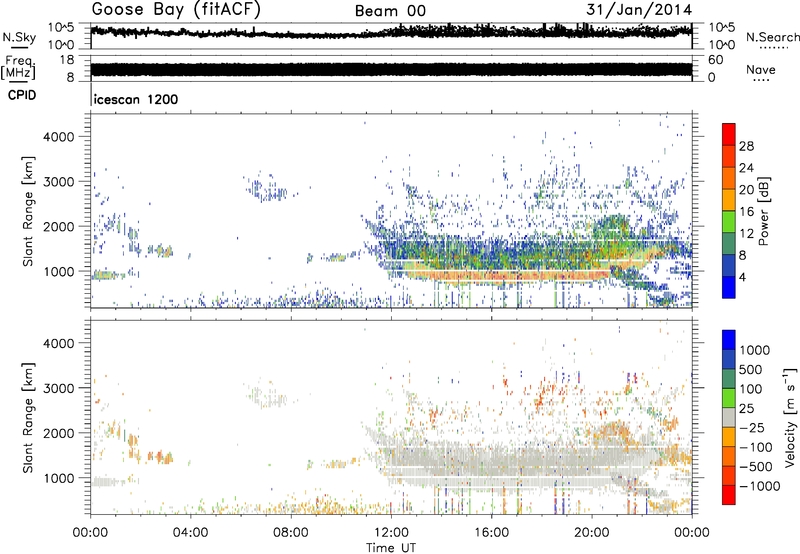Click the Power color bar value '4'
The height and width of the screenshot is (554, 800).
coord(742,277)
